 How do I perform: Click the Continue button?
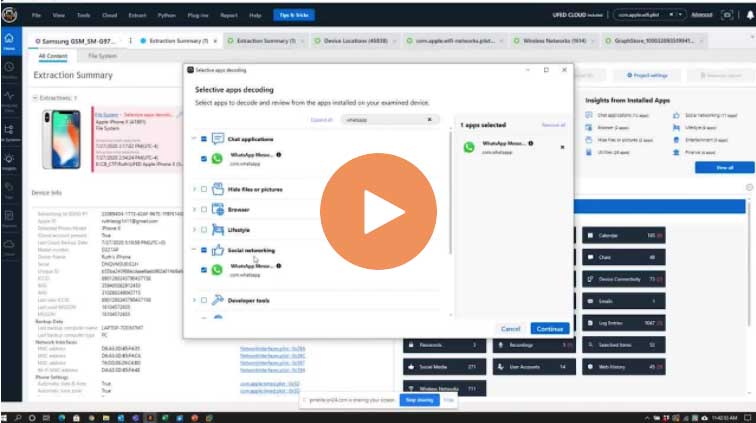[549, 328]
